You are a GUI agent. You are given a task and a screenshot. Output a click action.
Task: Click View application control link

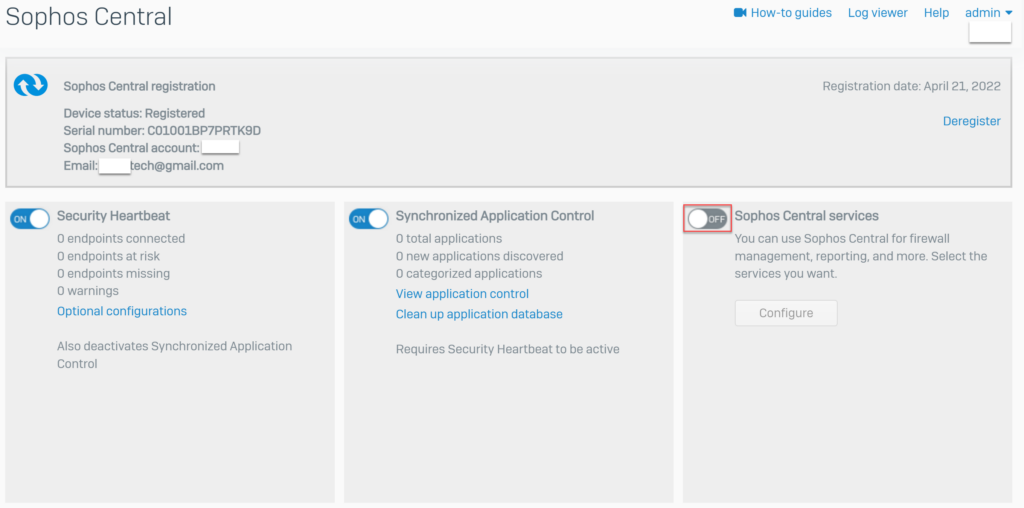(x=462, y=294)
